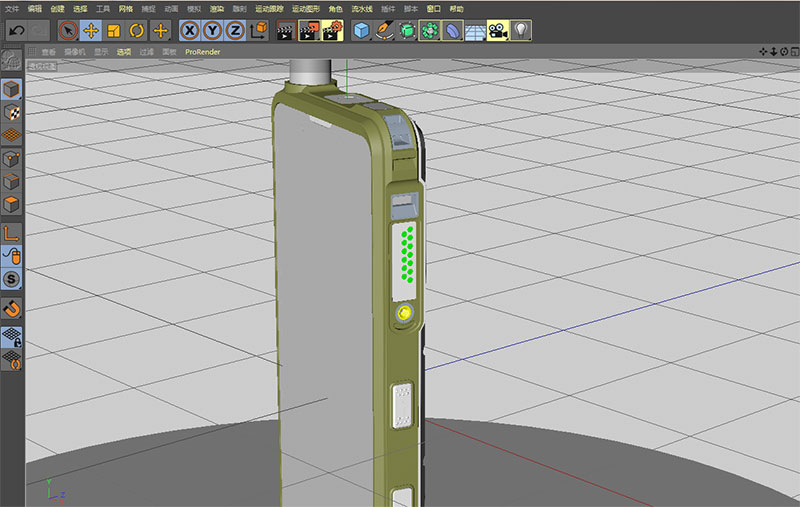800x507 pixels.
Task: Open the 文件 menu
Action: click(12, 9)
